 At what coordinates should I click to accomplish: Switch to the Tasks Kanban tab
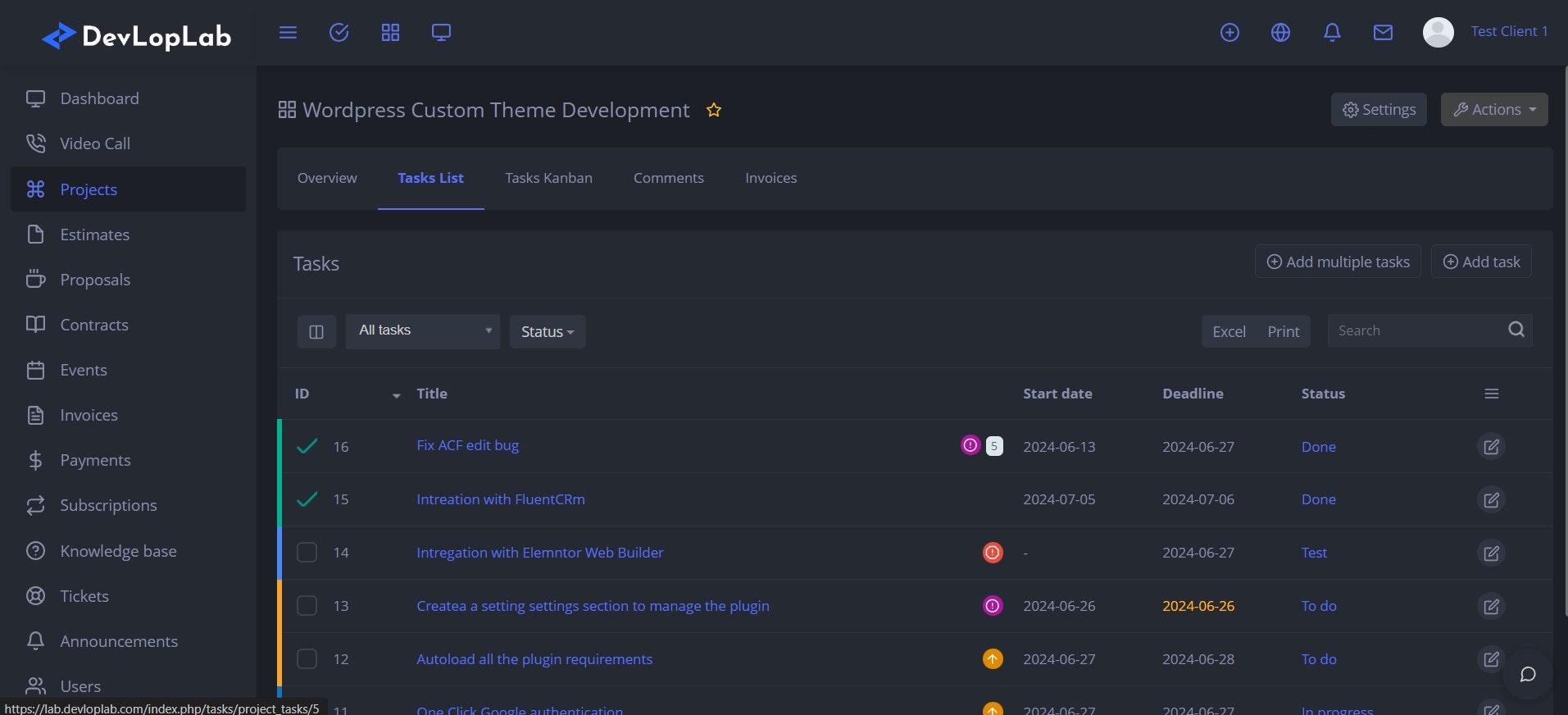[x=548, y=178]
